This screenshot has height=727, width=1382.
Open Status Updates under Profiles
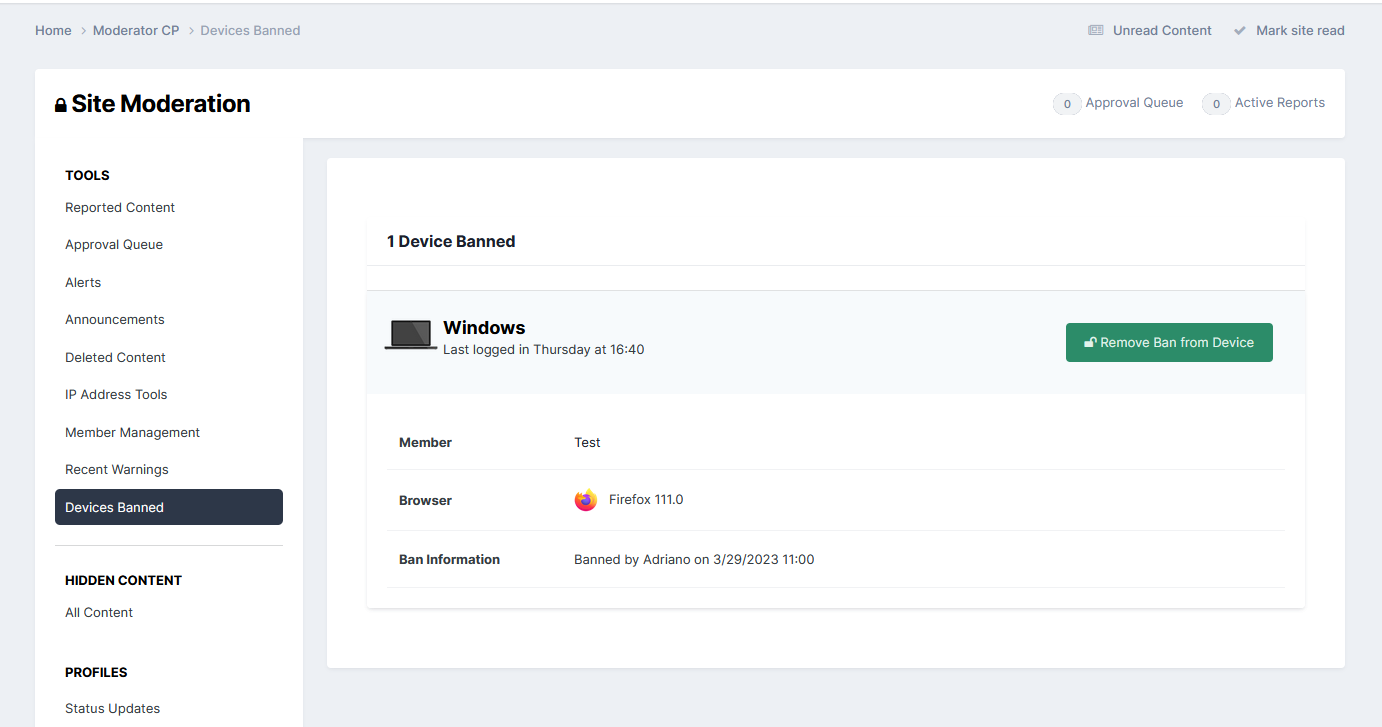coord(112,708)
